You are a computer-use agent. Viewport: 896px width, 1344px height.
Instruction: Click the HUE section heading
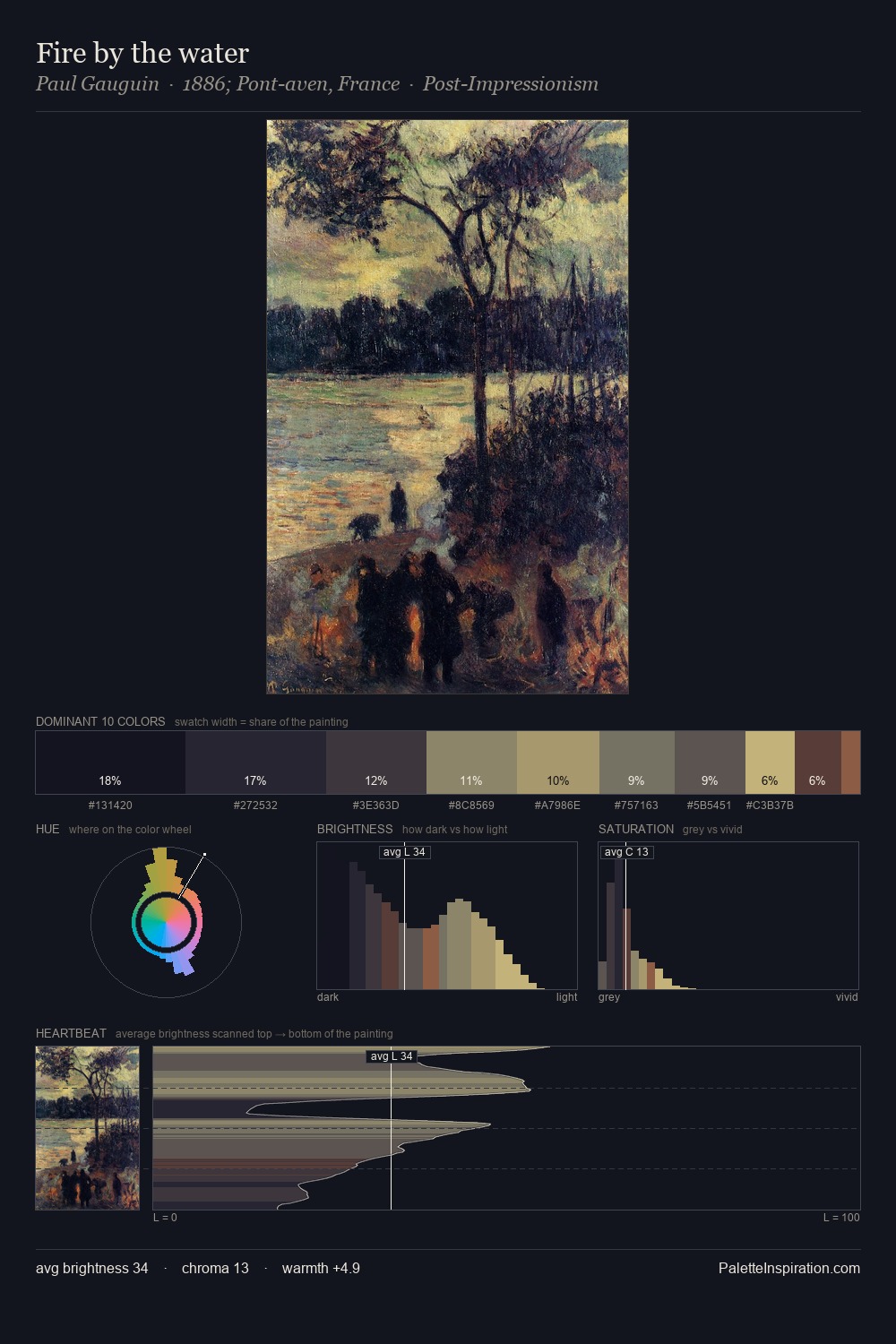(x=47, y=829)
